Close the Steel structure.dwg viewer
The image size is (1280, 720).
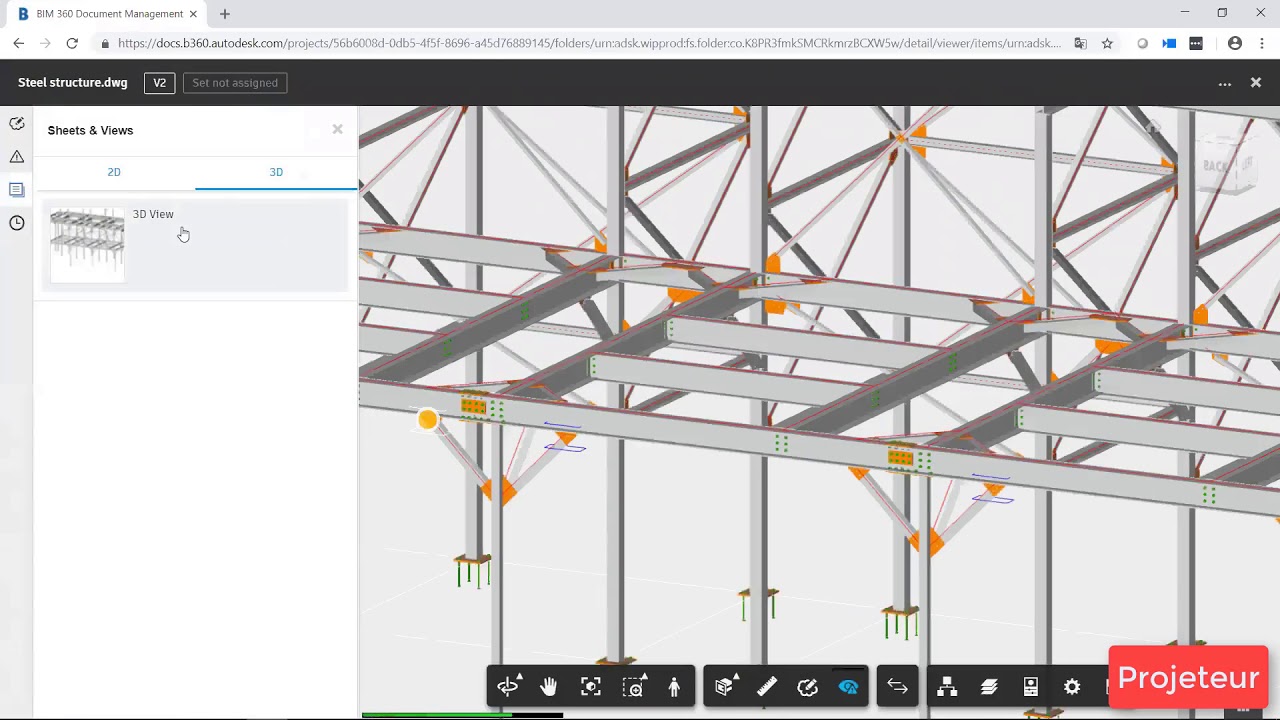(x=1256, y=83)
